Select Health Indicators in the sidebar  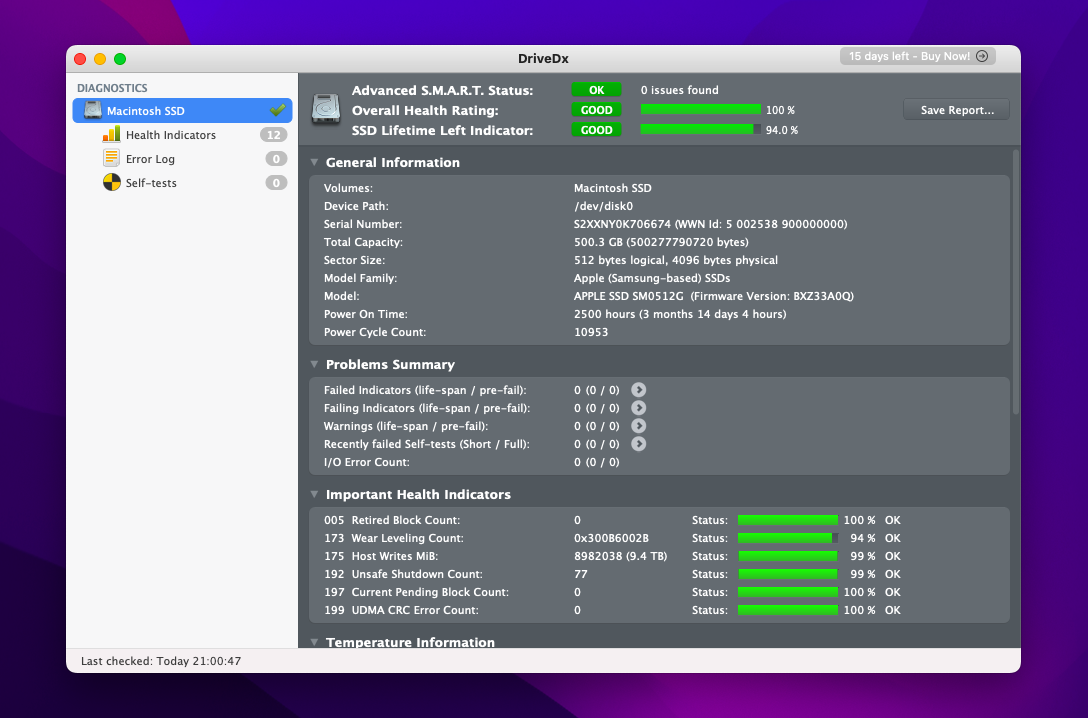coord(170,135)
